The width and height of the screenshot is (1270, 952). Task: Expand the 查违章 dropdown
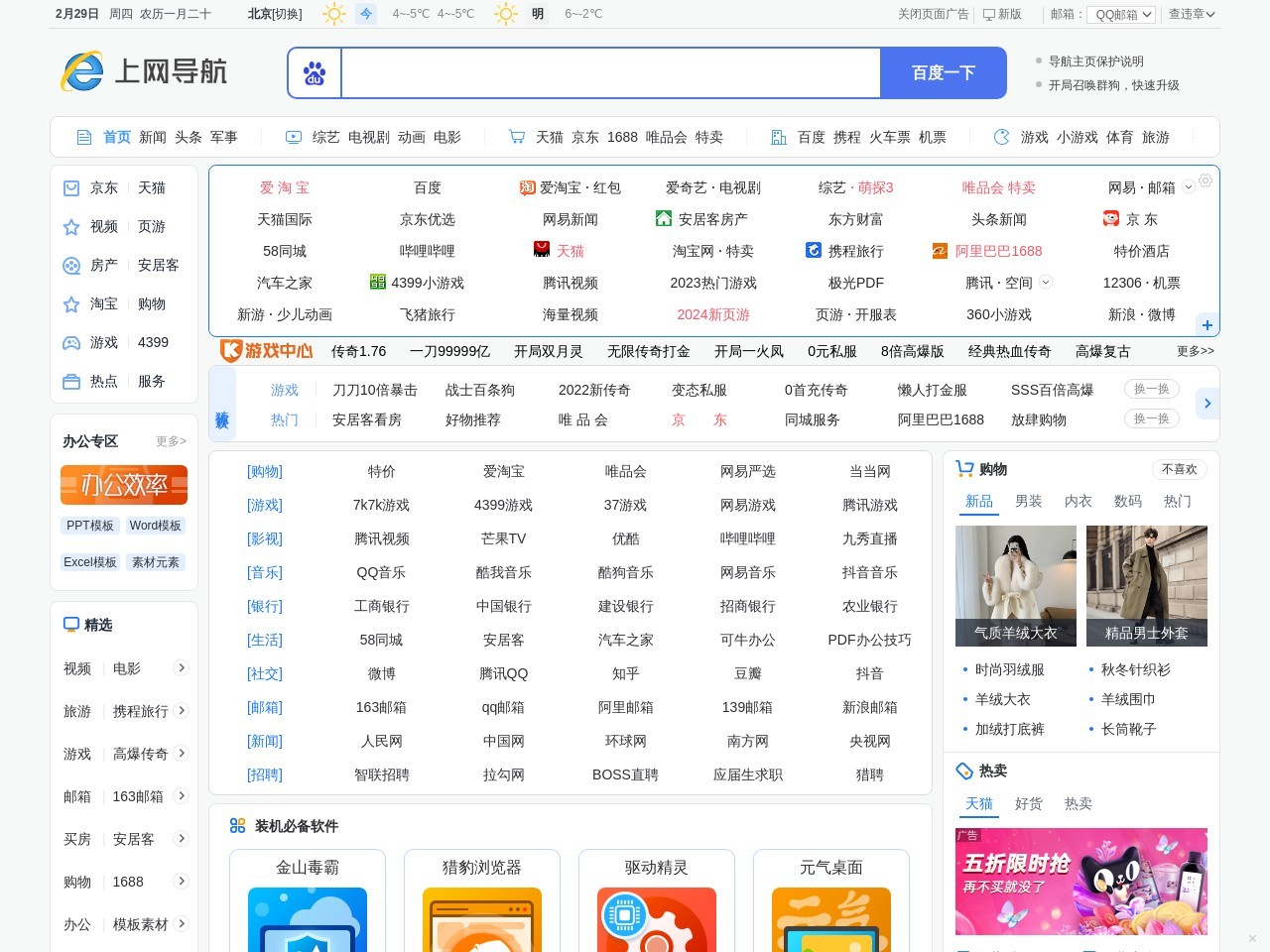pyautogui.click(x=1191, y=14)
